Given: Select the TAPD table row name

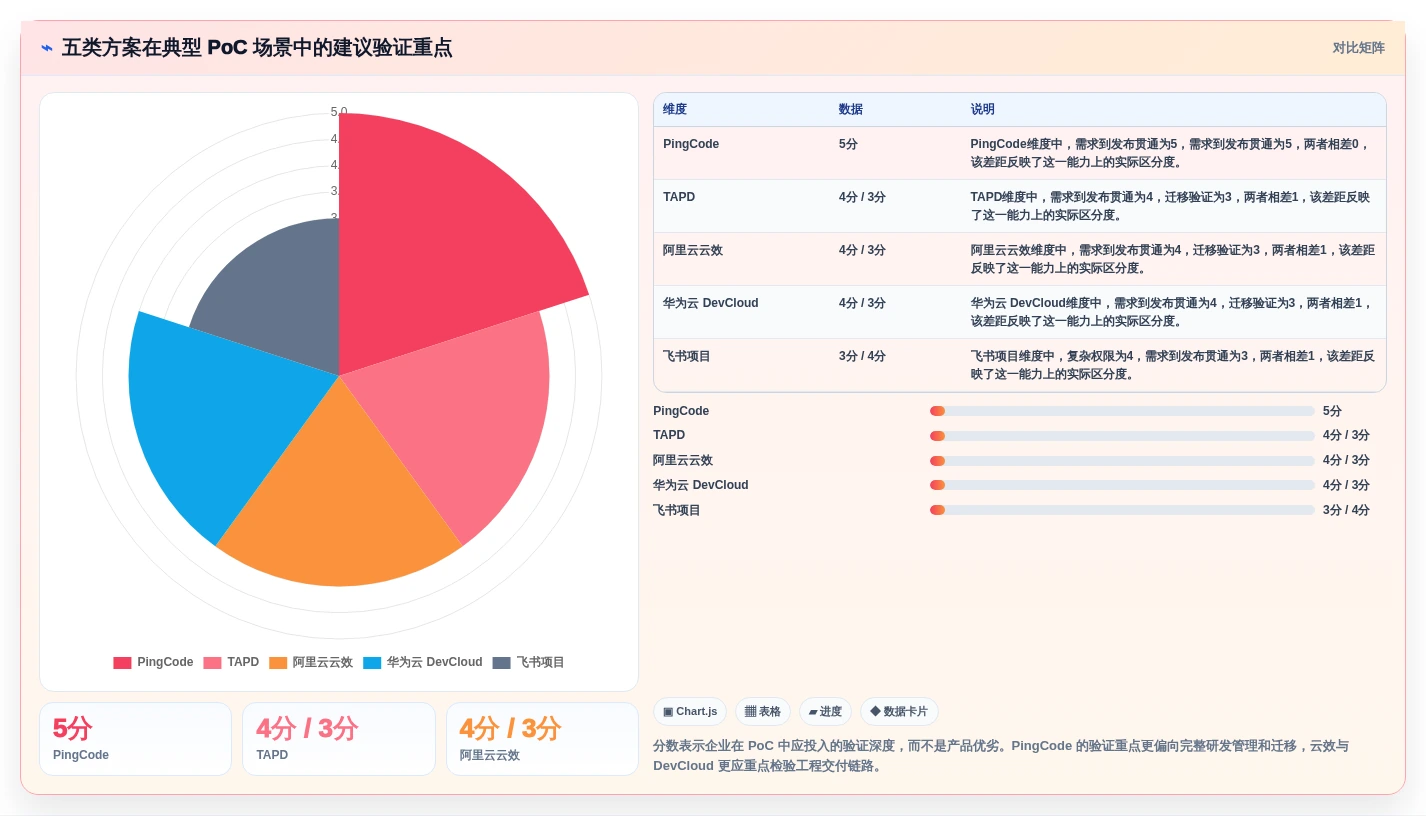Looking at the screenshot, I should [679, 197].
